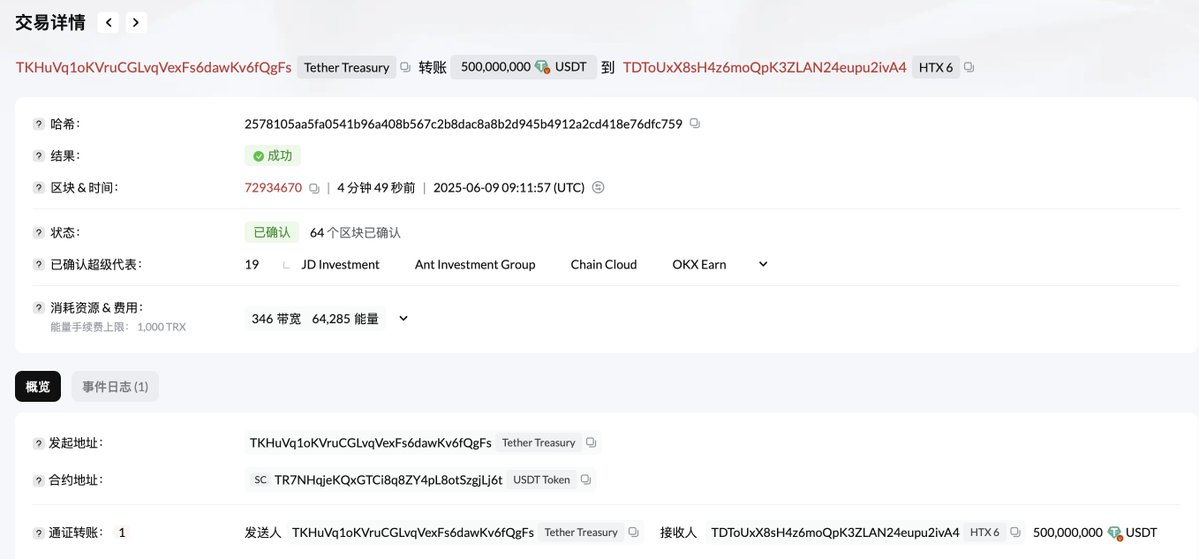
Task: Copy sender address in header line
Action: [x=405, y=67]
